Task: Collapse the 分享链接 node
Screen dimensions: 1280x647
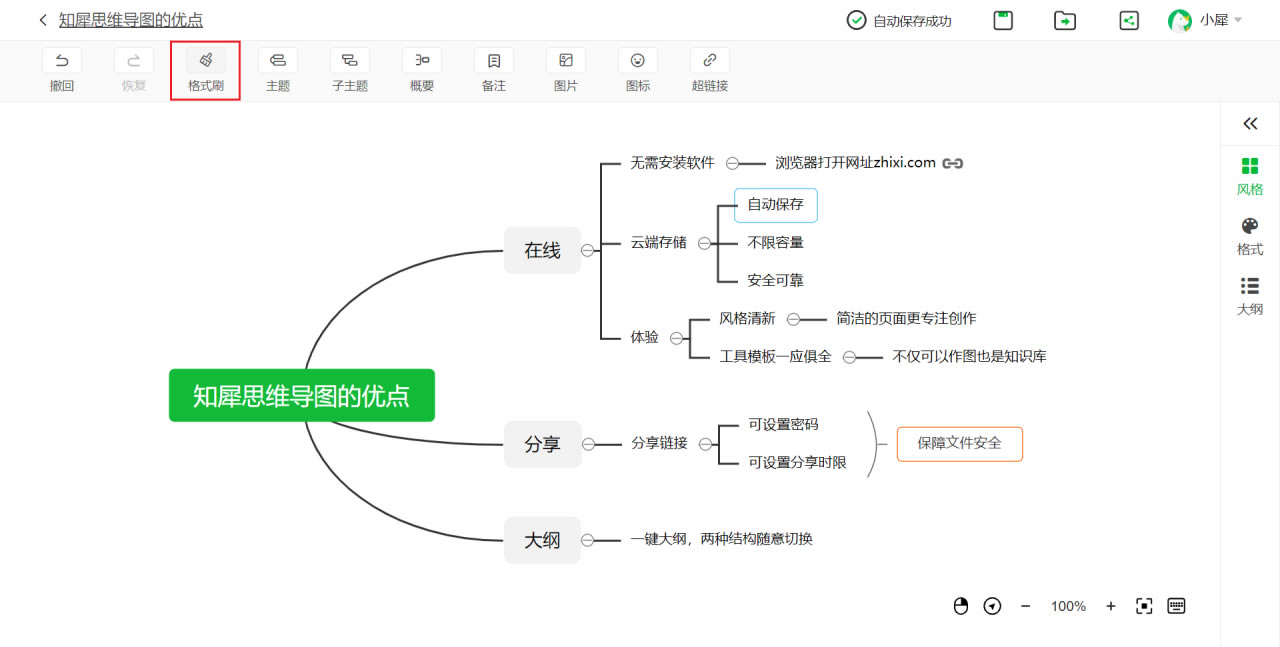Action: click(706, 444)
